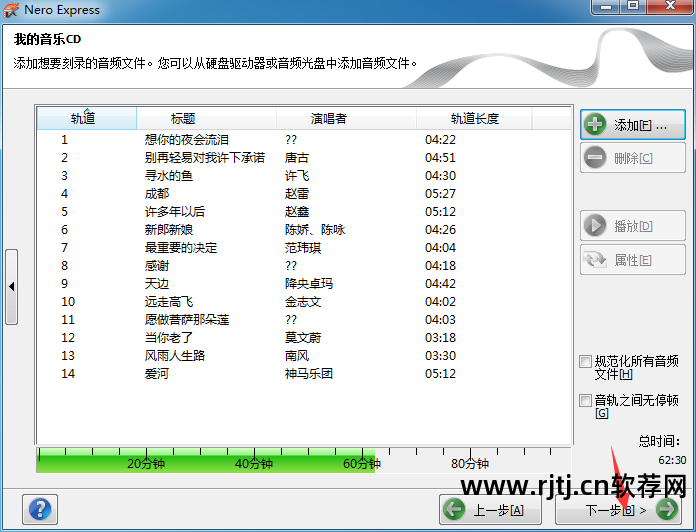696x532 pixels.
Task: Click artist 南风
Action: (x=297, y=355)
